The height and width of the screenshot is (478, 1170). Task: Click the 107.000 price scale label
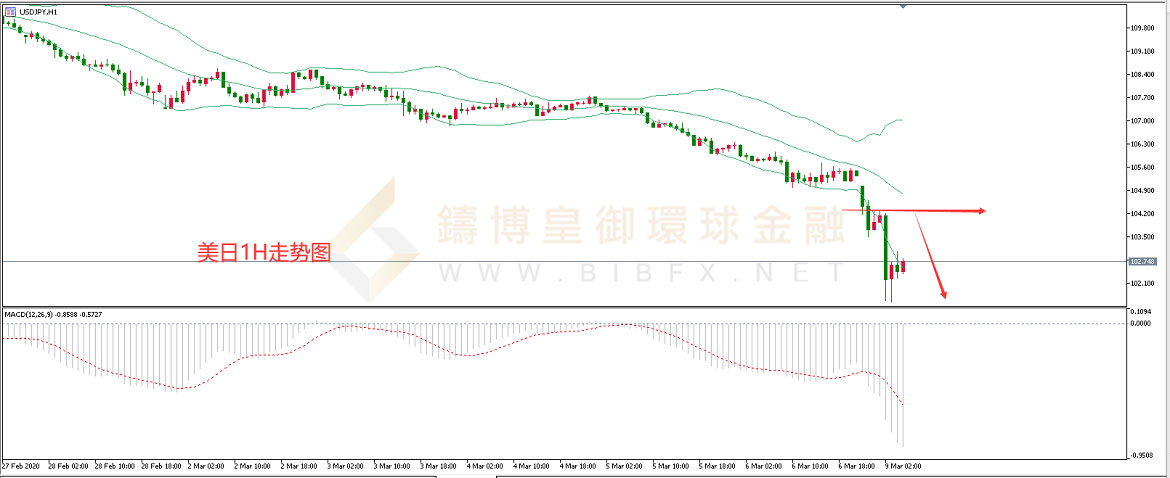point(1142,121)
